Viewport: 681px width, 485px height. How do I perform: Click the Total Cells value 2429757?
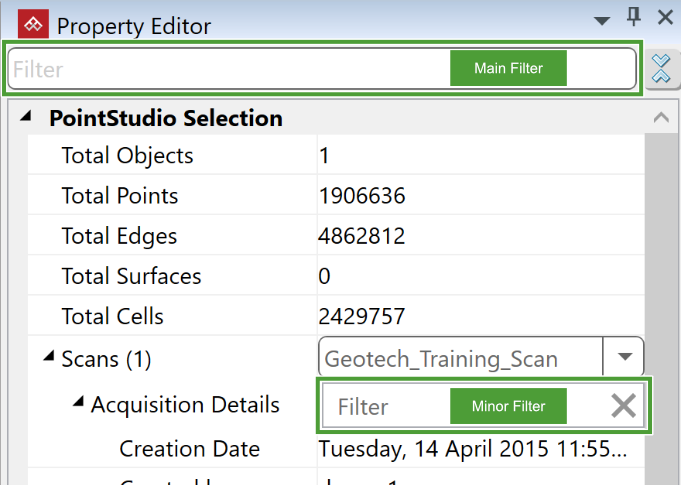coord(362,317)
